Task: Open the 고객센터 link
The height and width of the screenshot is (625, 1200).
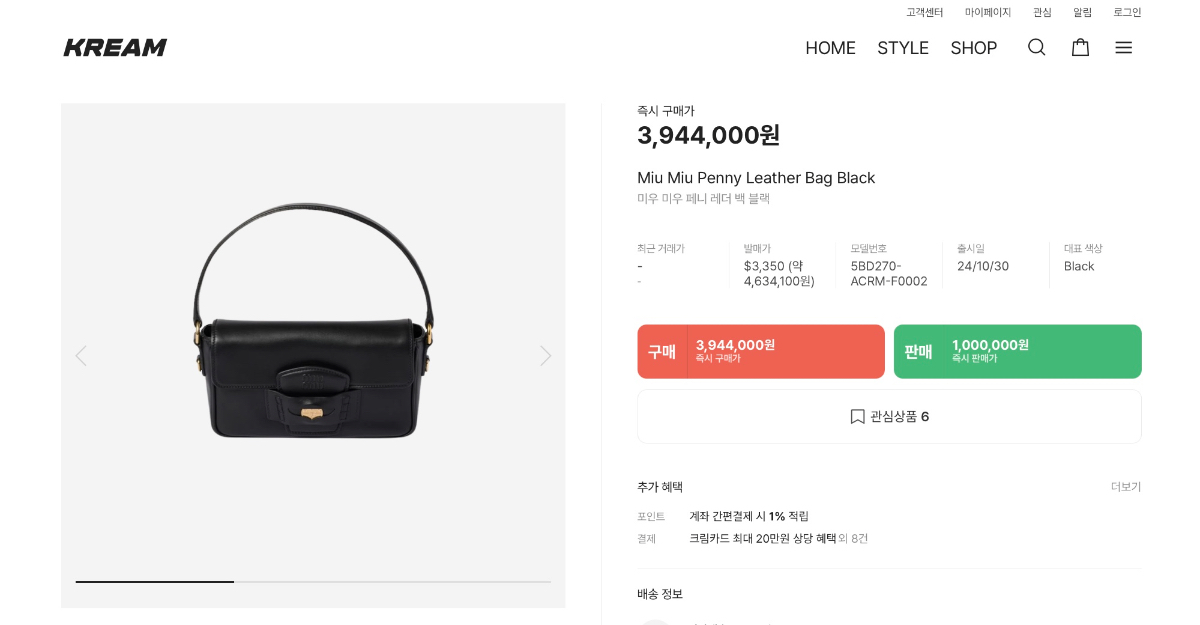Action: point(924,12)
